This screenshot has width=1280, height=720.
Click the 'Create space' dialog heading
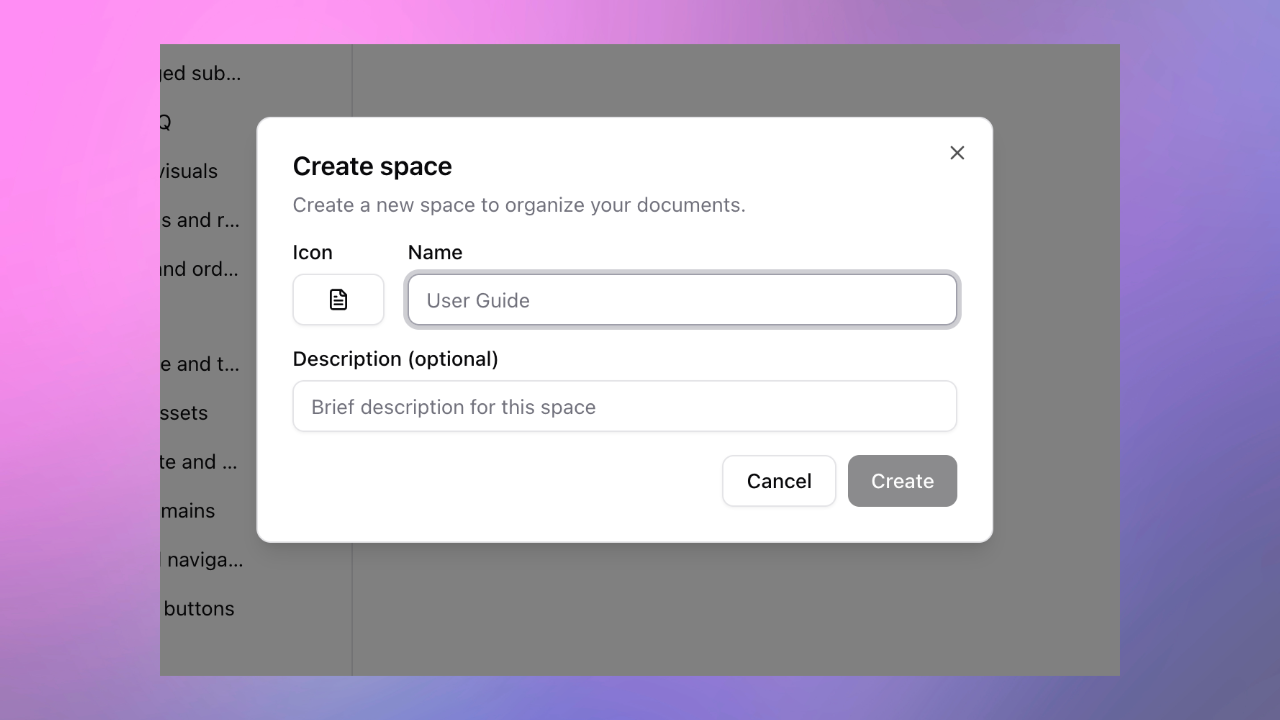point(372,166)
